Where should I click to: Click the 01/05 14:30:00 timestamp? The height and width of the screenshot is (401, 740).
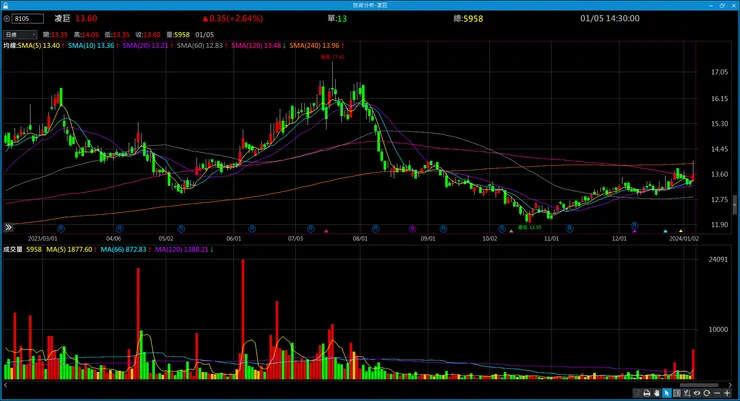coord(610,18)
